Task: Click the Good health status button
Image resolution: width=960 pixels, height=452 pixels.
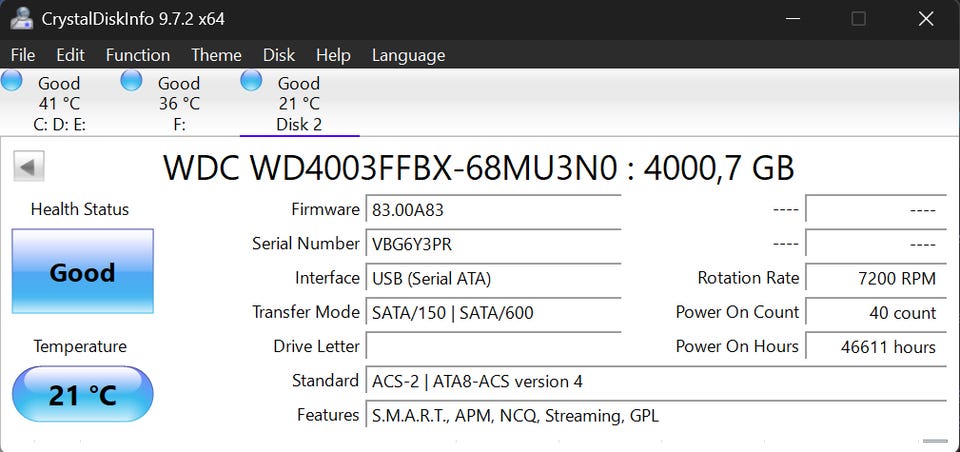Action: click(82, 272)
